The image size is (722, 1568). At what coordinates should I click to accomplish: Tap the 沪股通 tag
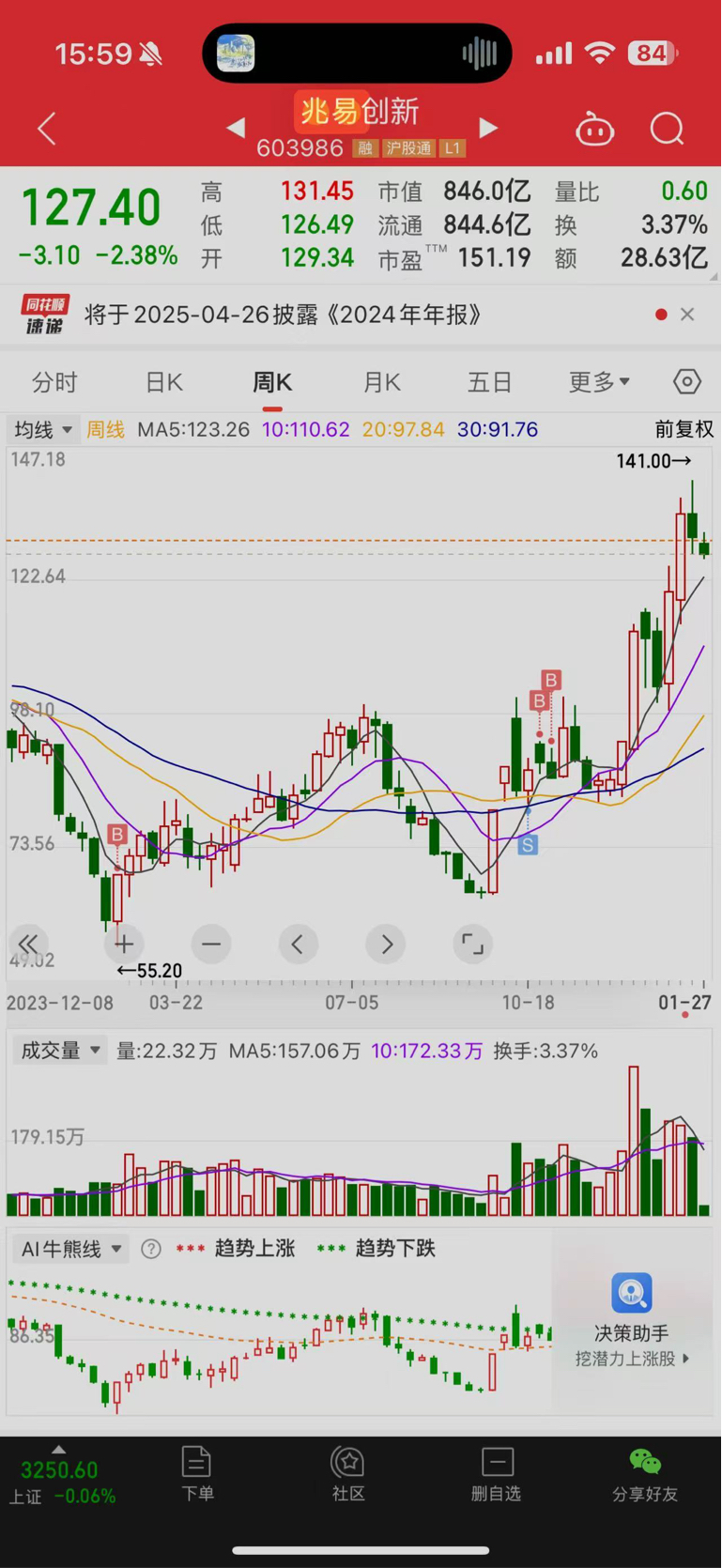click(x=408, y=148)
